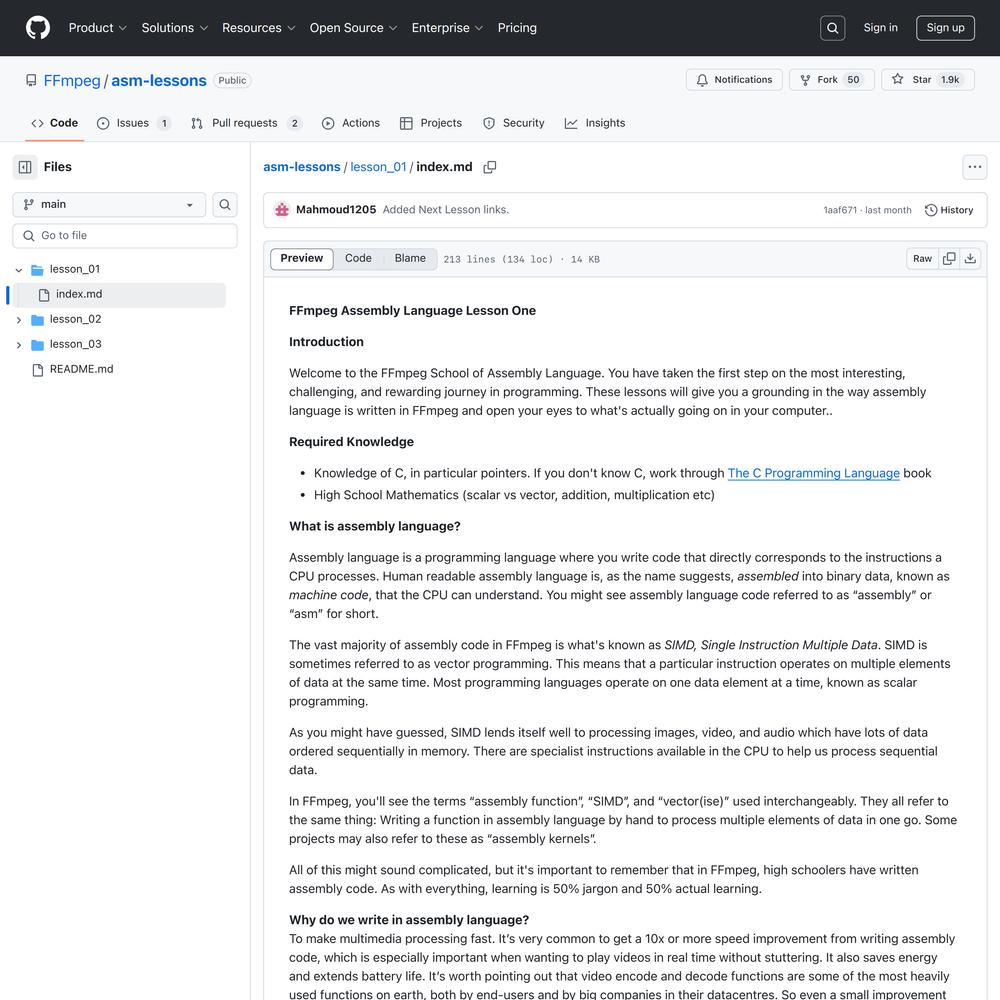Open the Resources menu dropdown
1000x1000 pixels.
(x=258, y=28)
